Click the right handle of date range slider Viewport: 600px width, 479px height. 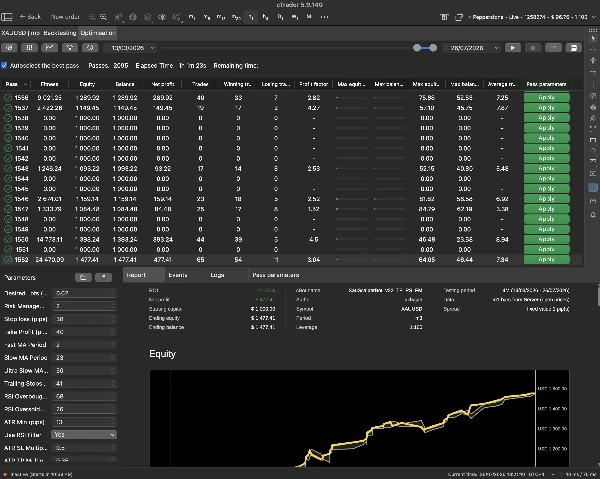tap(433, 48)
